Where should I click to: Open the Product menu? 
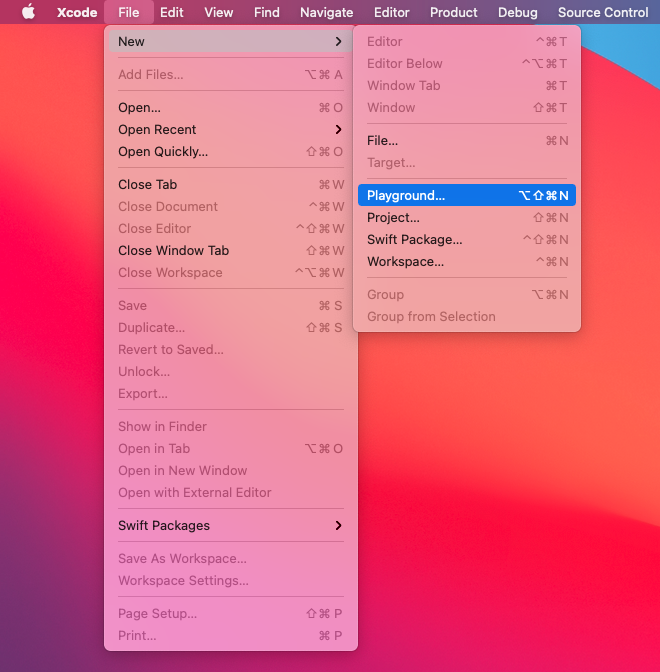click(x=453, y=12)
